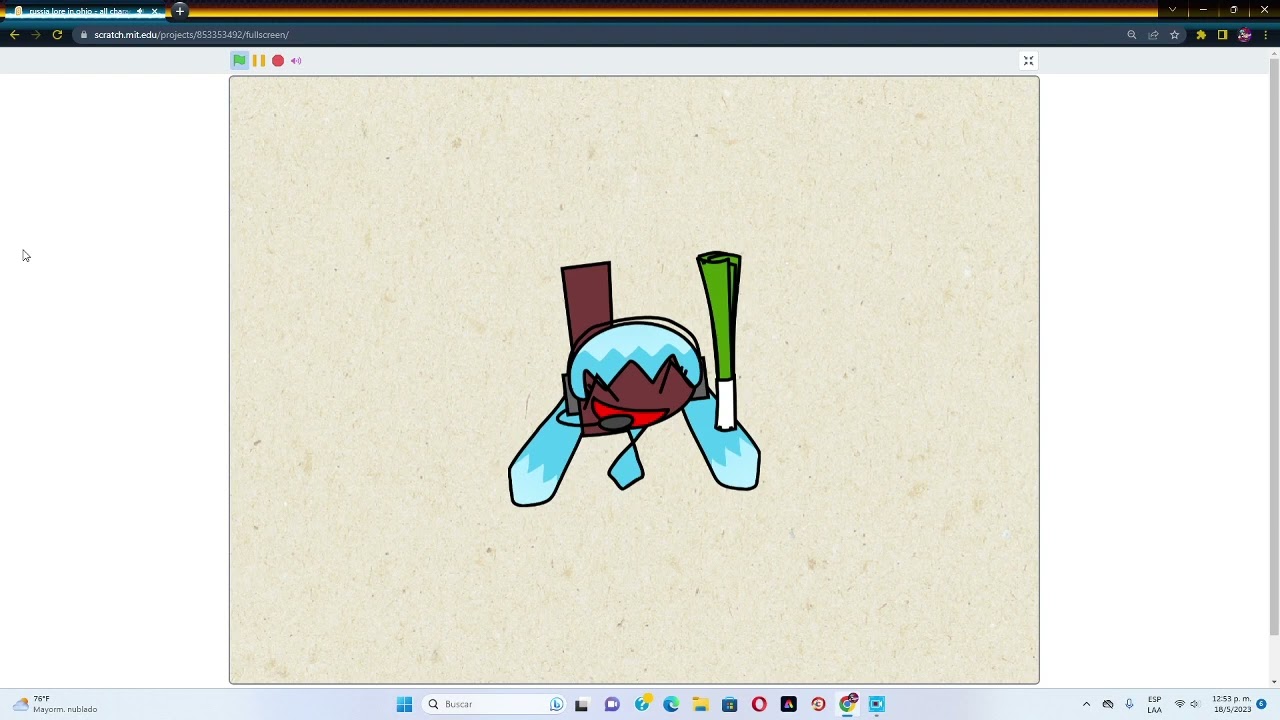1280x720 pixels.
Task: Open a new browser tab
Action: [180, 11]
